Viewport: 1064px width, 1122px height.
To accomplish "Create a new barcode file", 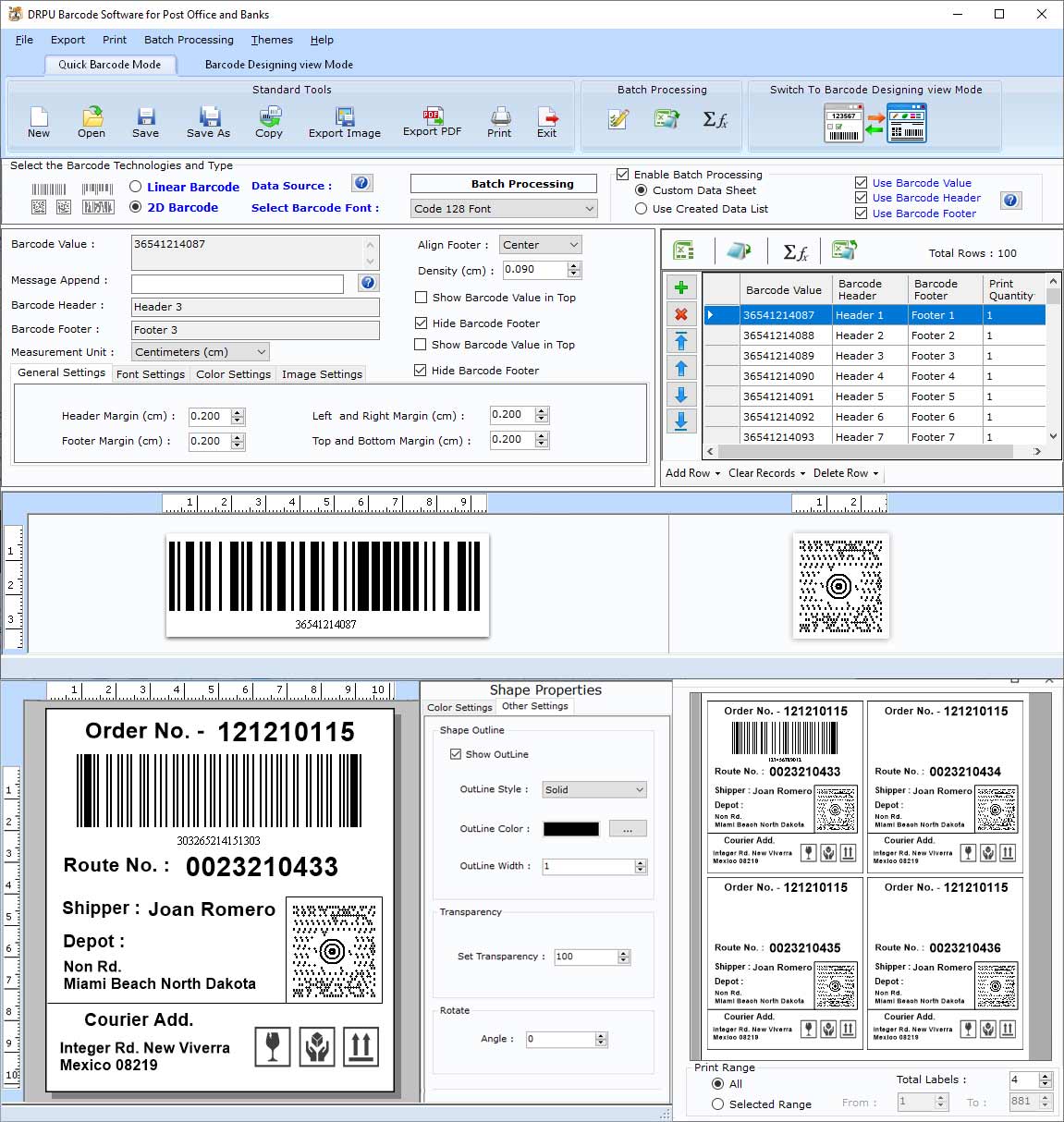I will pos(38,121).
